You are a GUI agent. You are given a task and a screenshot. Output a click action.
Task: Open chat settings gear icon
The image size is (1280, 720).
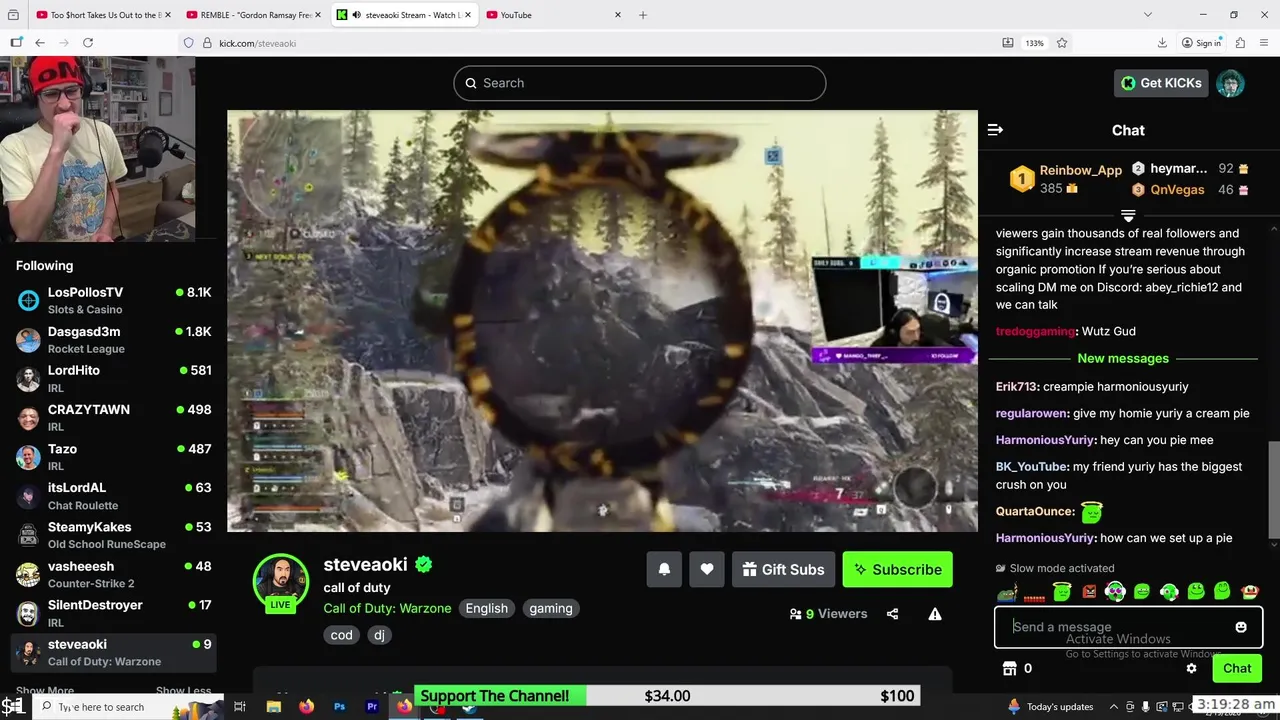(x=1191, y=668)
